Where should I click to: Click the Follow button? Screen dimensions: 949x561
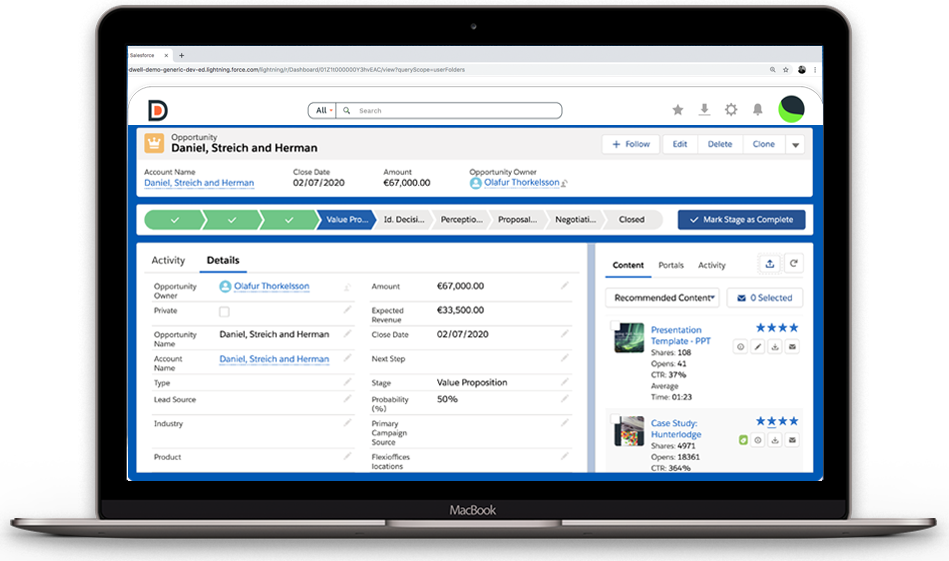click(631, 144)
